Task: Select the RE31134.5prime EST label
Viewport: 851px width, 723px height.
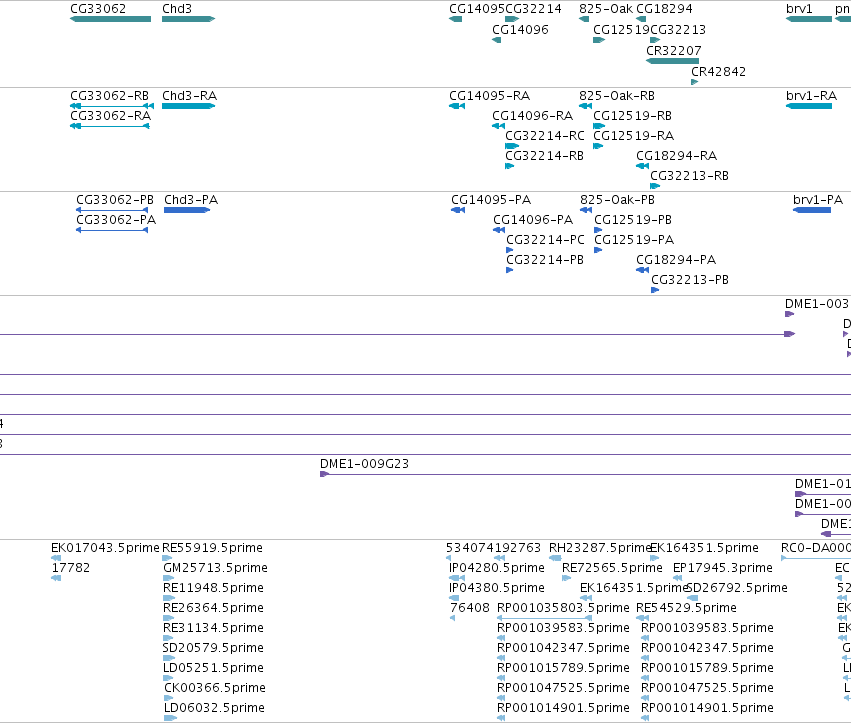Action: point(213,628)
